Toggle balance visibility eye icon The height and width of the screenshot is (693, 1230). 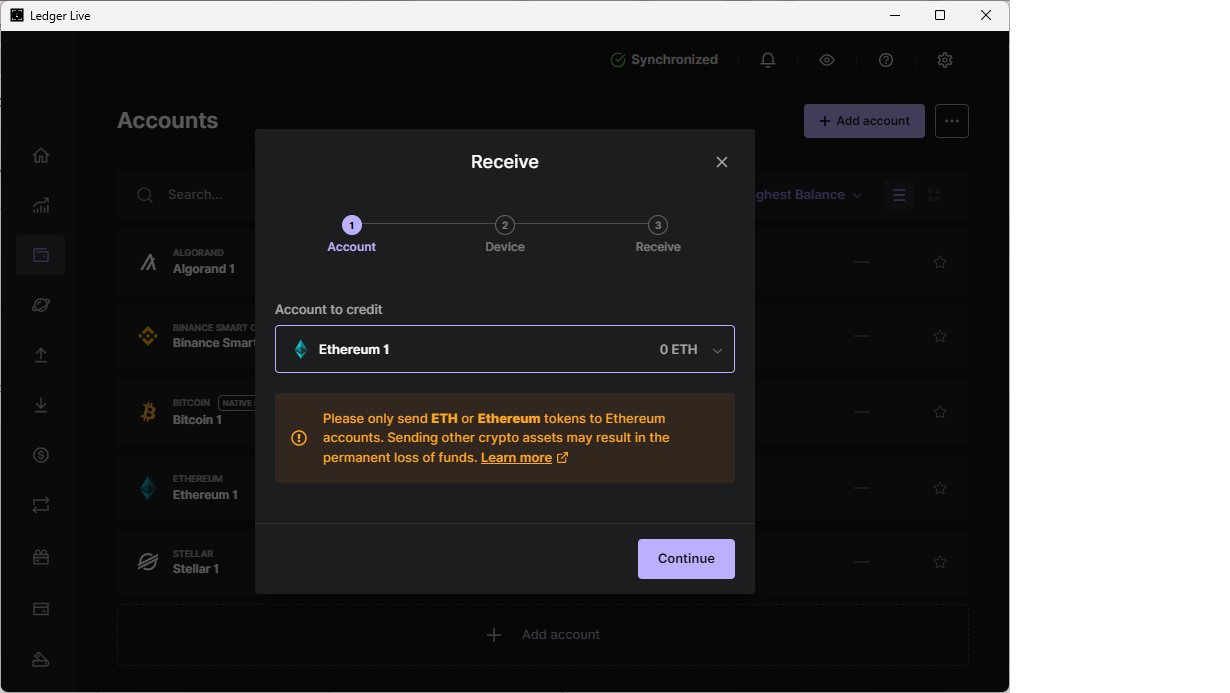(827, 60)
